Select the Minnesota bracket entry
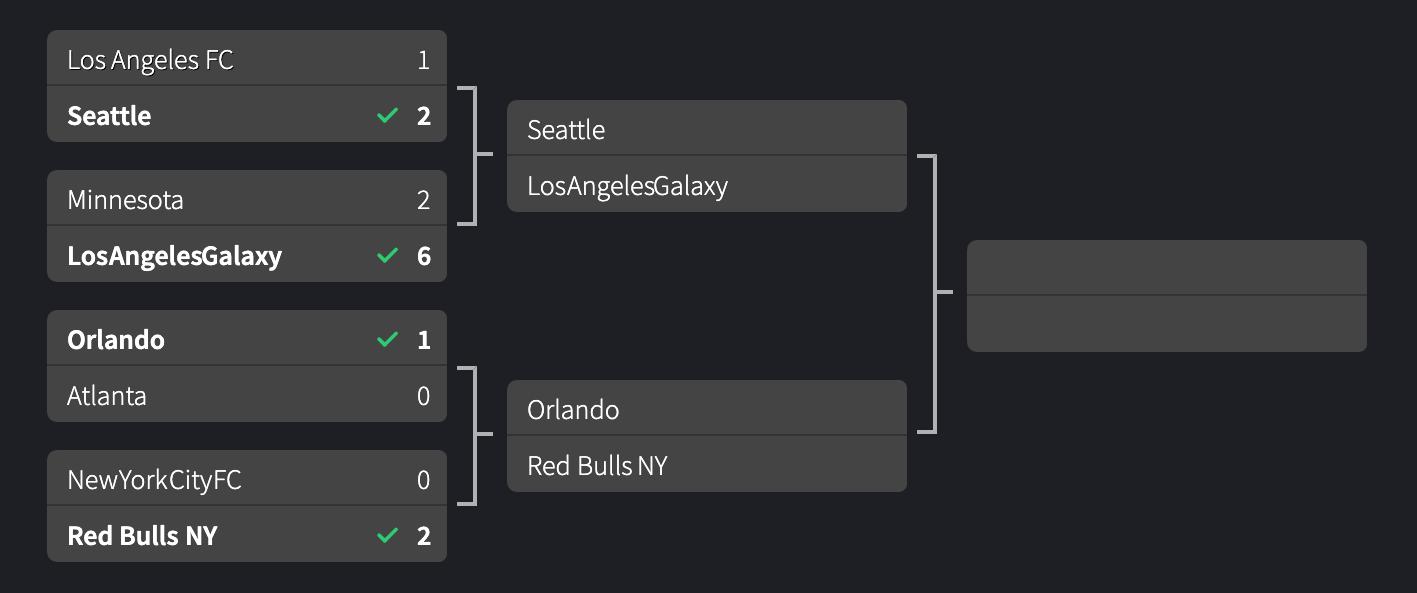1417x593 pixels. coord(125,199)
